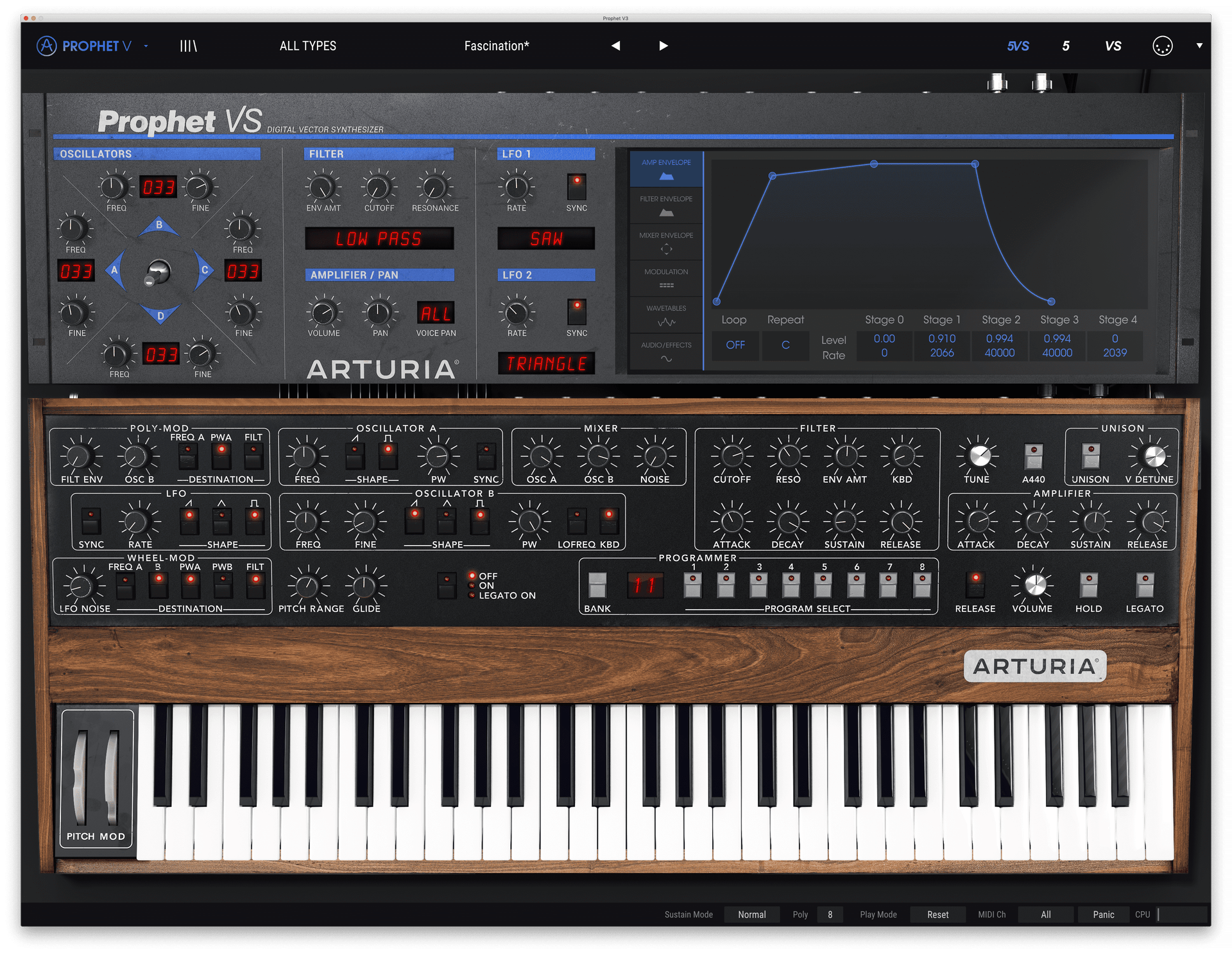Click the envelope Repeat C field

tap(785, 345)
